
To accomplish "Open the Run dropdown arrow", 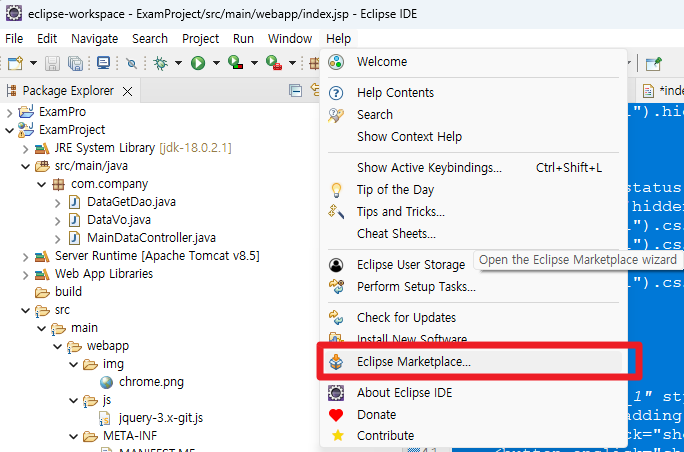I will click(x=216, y=64).
